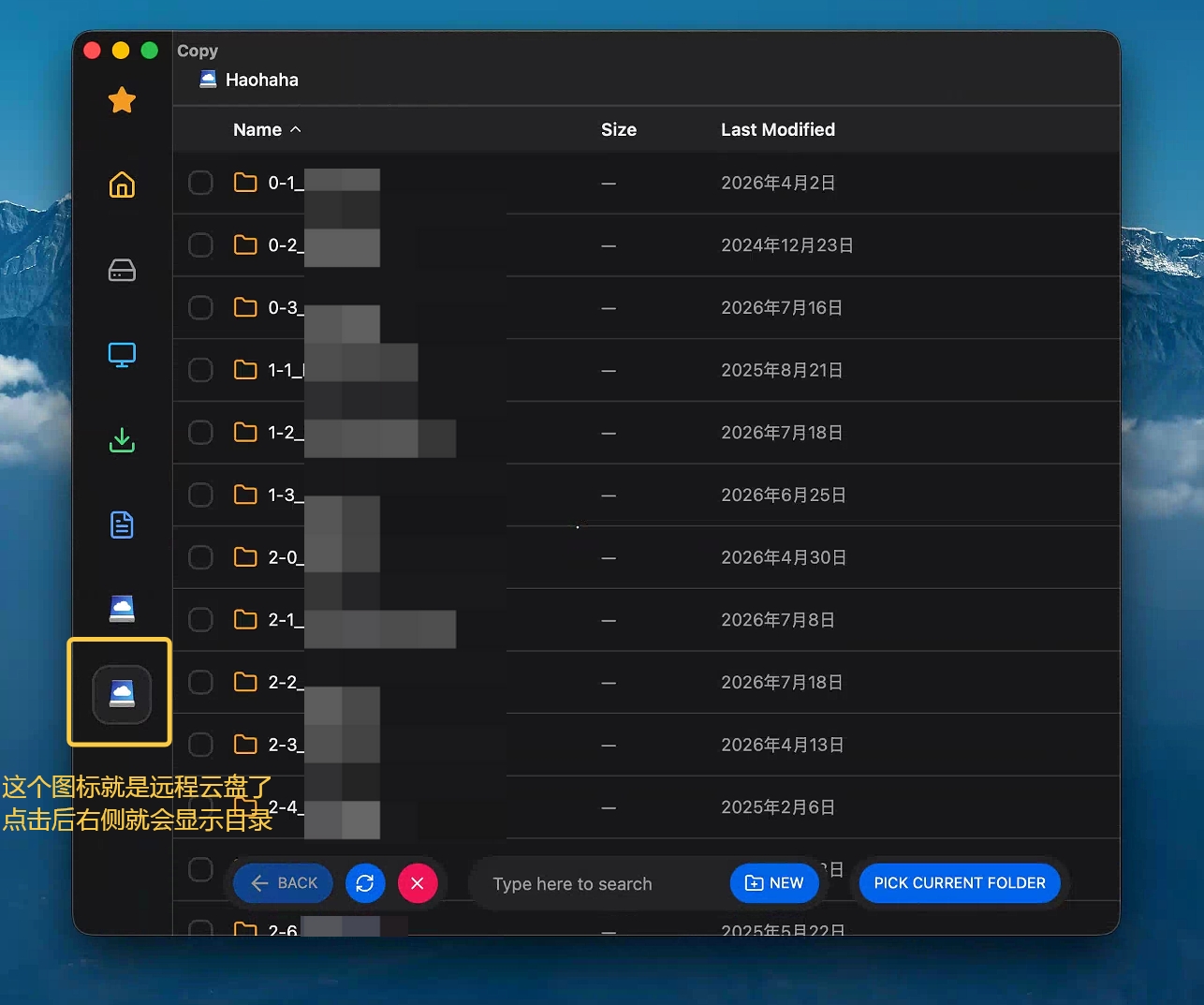Click date 2025年2月6日

778,806
